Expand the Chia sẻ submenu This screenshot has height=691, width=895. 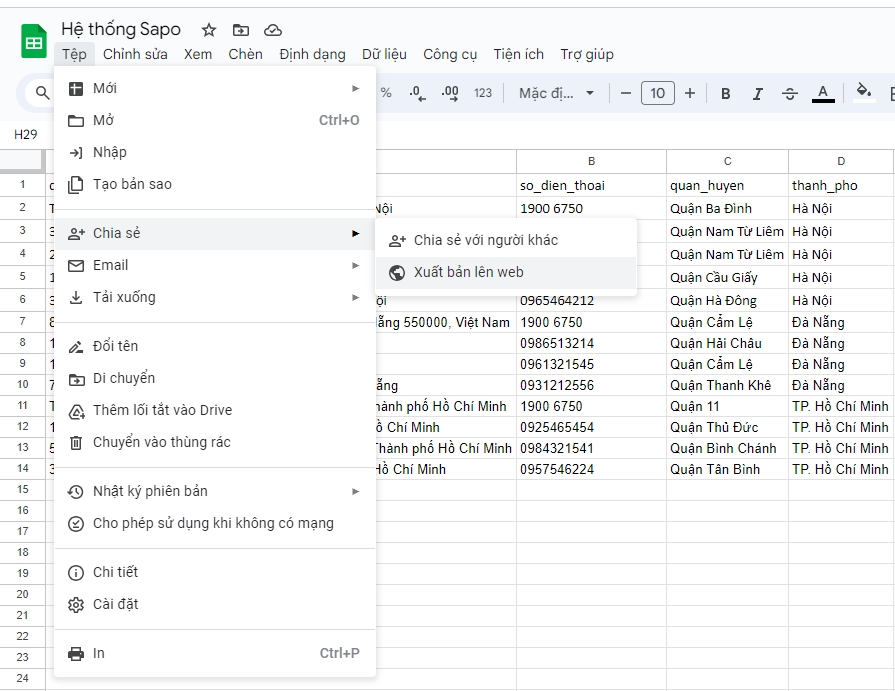pos(215,233)
